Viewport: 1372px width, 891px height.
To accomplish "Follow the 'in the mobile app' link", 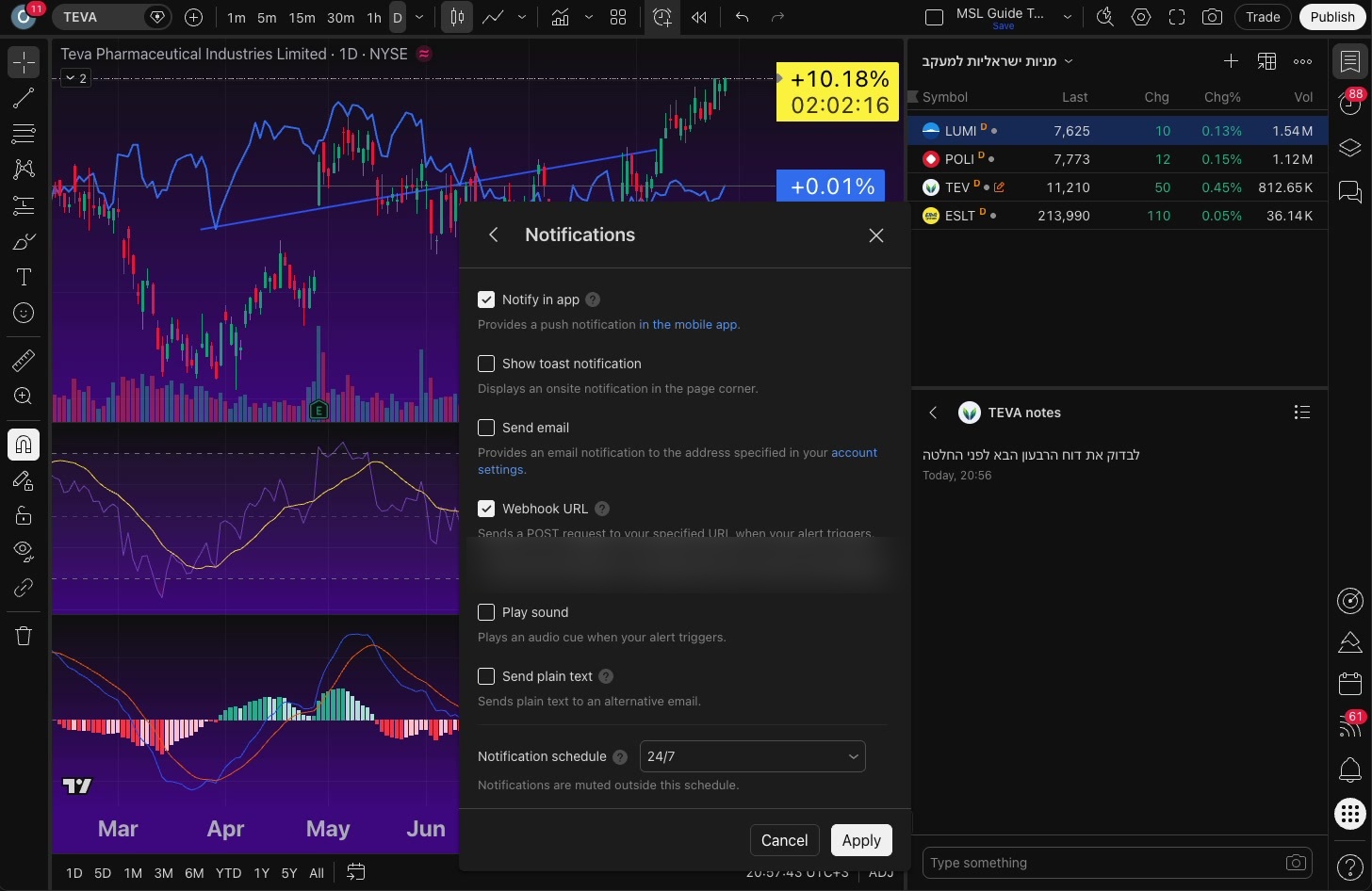I will point(688,324).
